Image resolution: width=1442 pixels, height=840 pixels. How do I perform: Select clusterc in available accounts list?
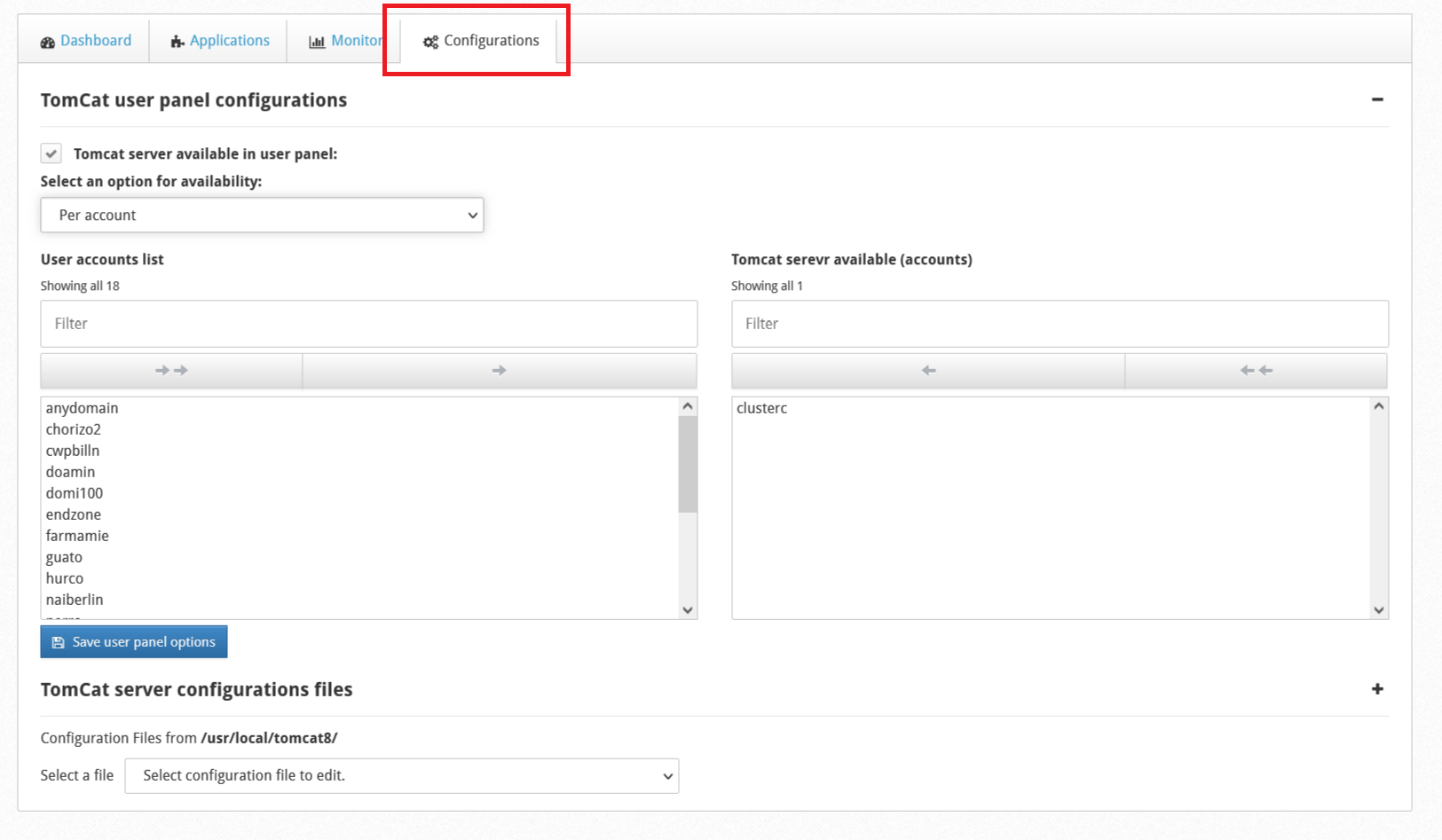tap(762, 408)
